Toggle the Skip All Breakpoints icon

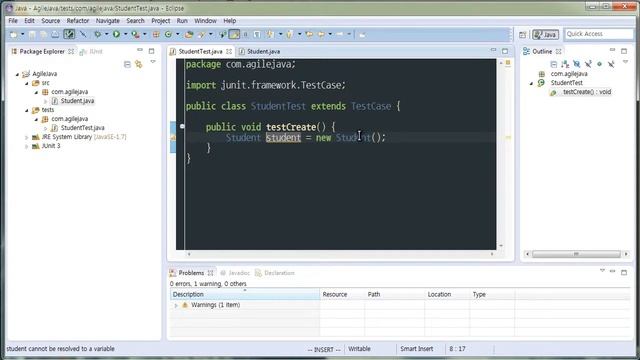[x=83, y=34]
